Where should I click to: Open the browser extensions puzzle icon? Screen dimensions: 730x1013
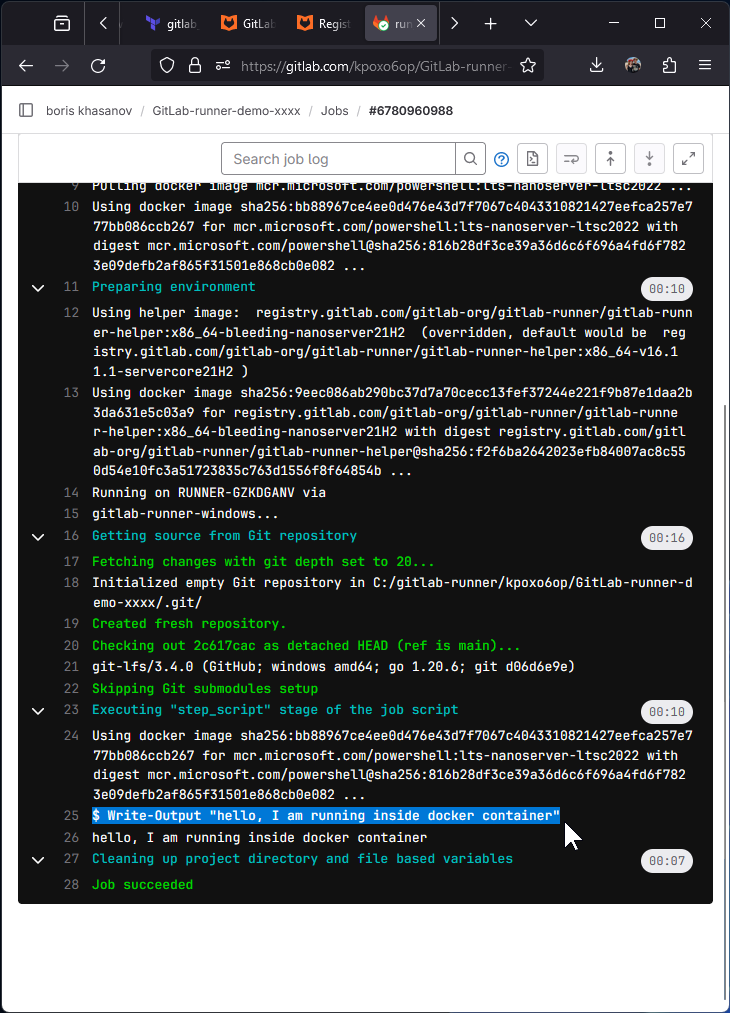(670, 65)
